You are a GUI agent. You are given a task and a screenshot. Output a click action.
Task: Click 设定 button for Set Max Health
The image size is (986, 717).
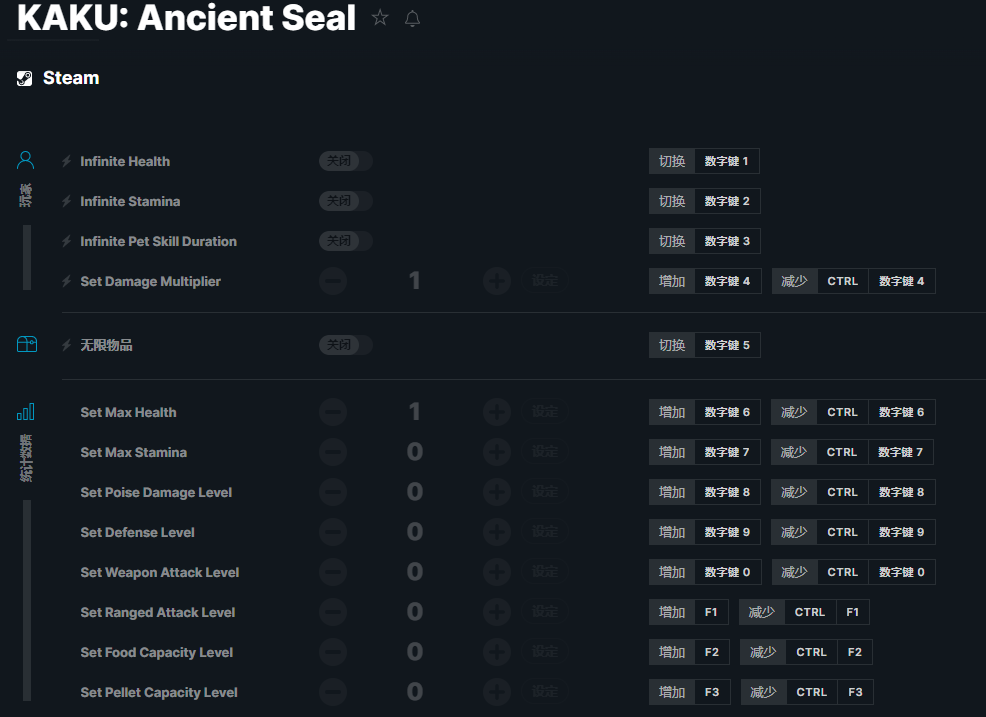pyautogui.click(x=545, y=412)
